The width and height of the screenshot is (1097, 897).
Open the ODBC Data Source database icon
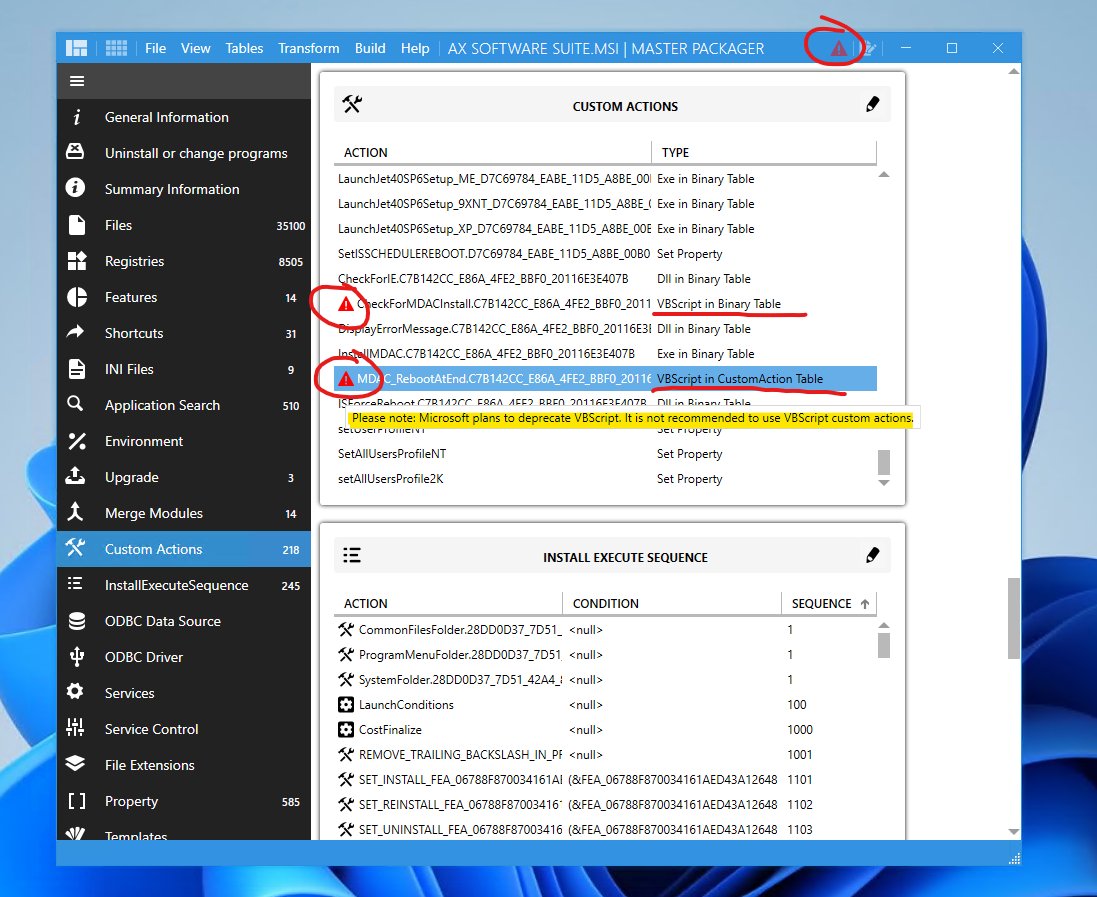(x=76, y=621)
